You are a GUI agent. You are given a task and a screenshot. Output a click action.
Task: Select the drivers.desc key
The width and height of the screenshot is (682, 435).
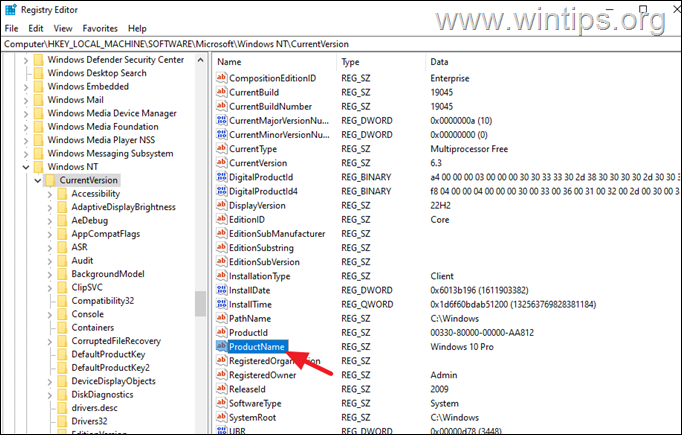94,408
